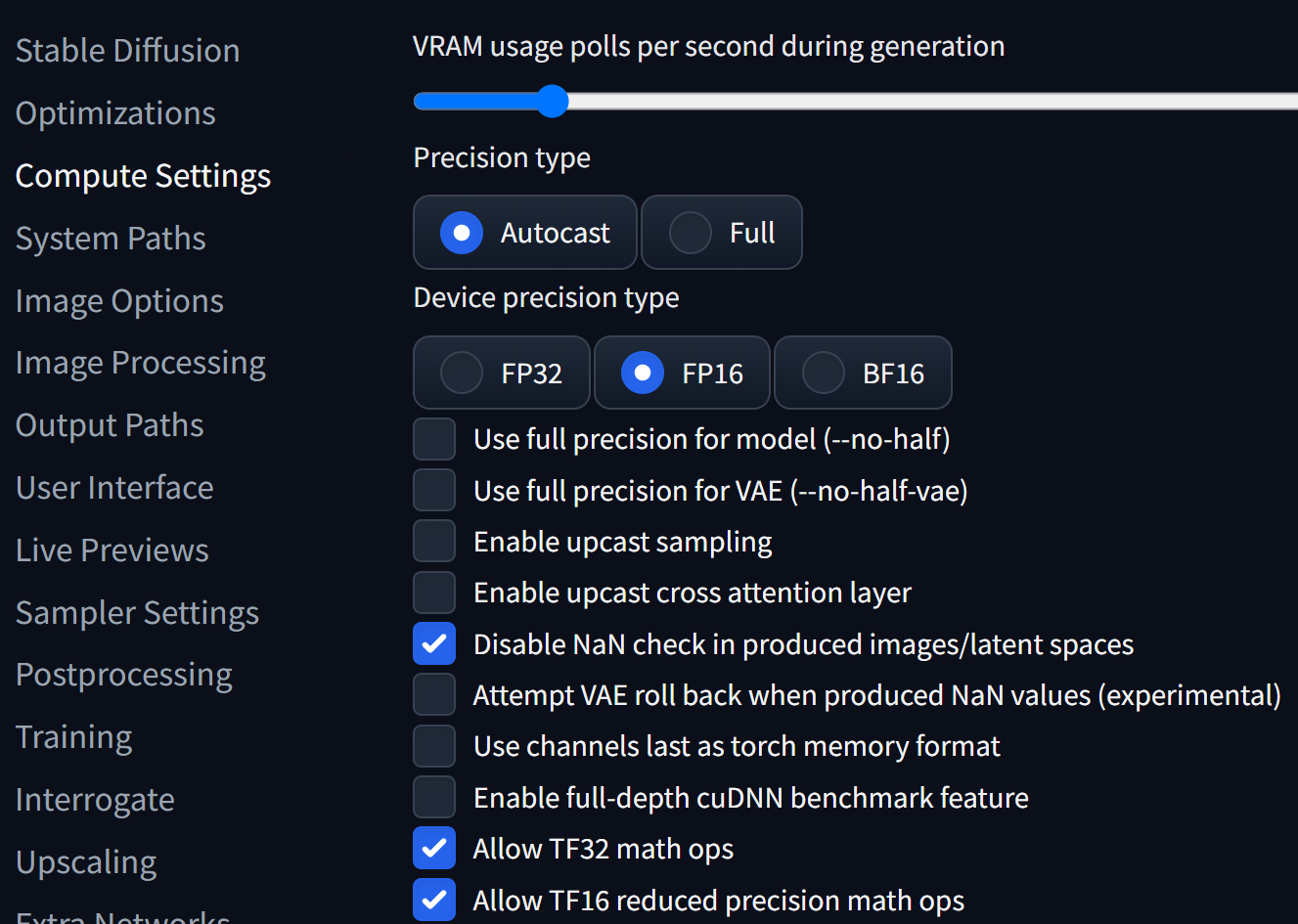This screenshot has height=924, width=1298.
Task: Select Autocast precision type
Action: coord(462,233)
